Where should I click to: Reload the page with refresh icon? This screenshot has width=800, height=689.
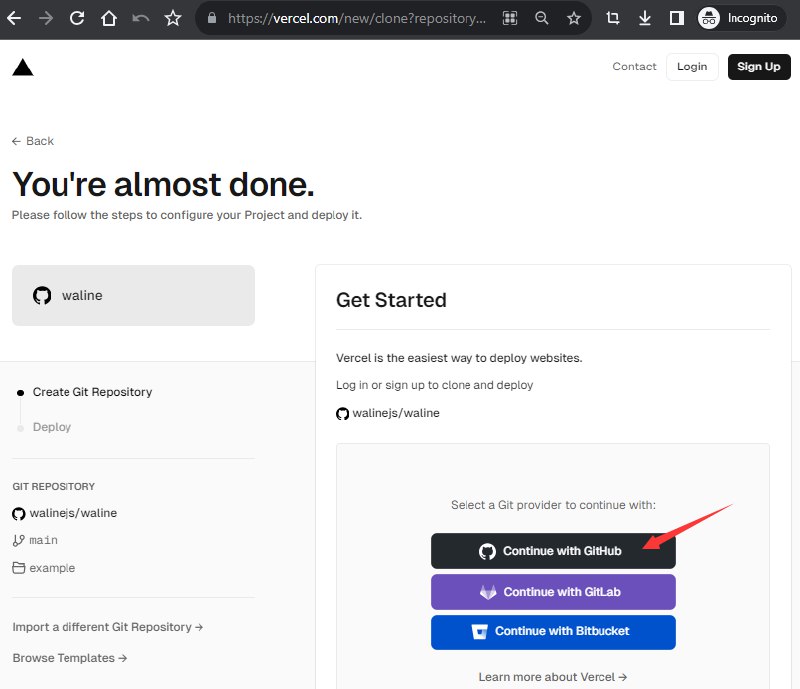[x=77, y=18]
